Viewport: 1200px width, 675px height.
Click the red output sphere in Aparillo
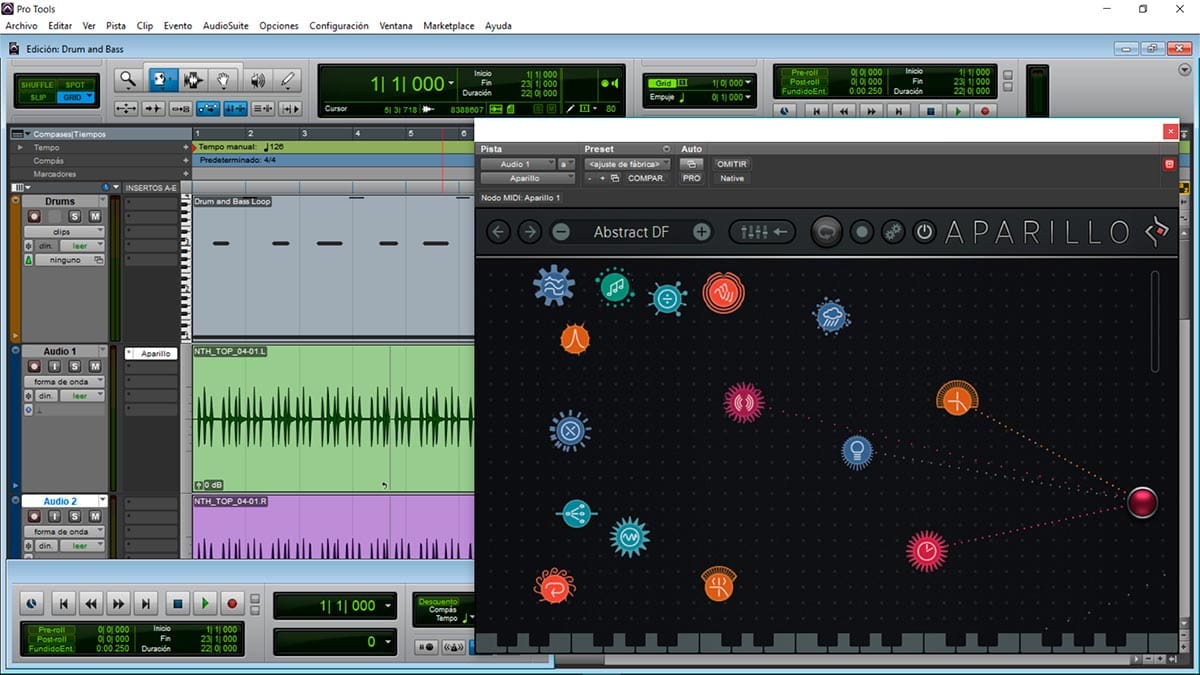click(1142, 502)
